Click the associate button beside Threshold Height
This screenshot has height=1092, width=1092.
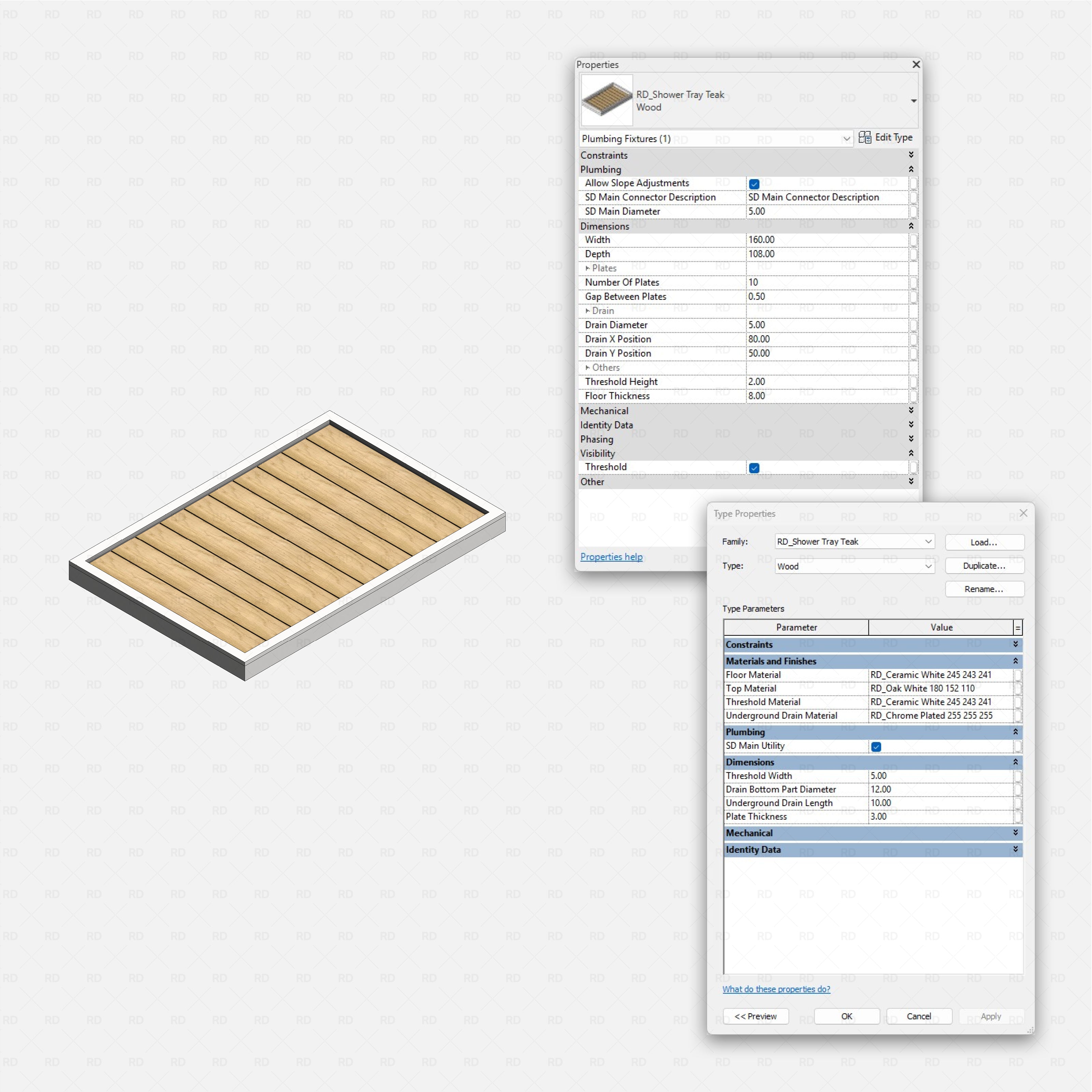[x=914, y=382]
